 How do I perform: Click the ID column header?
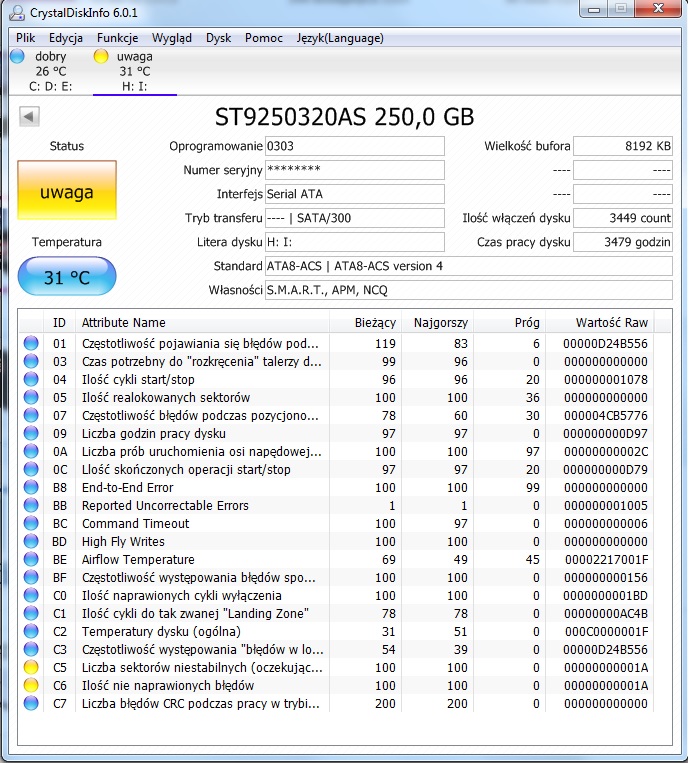(x=59, y=323)
